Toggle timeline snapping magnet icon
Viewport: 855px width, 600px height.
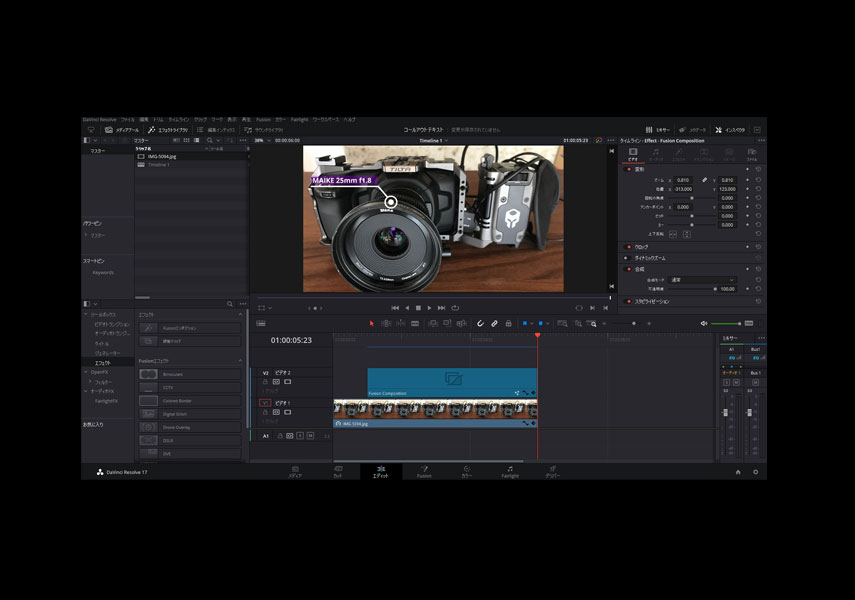click(x=480, y=324)
